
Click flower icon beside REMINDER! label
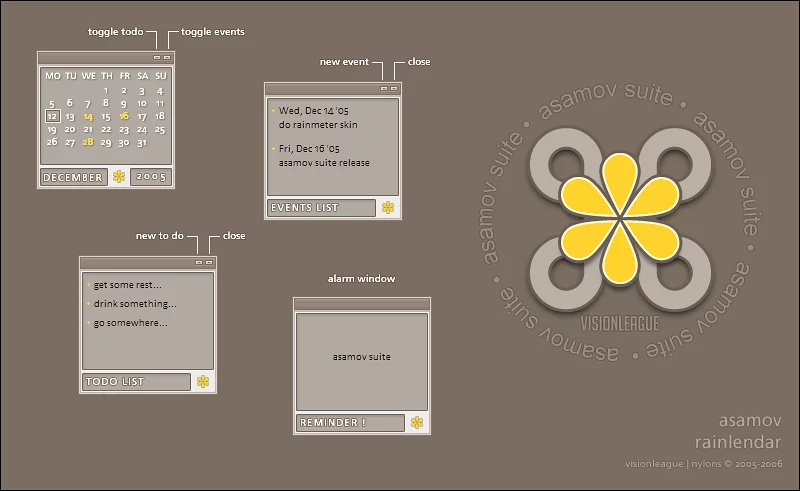[416, 423]
